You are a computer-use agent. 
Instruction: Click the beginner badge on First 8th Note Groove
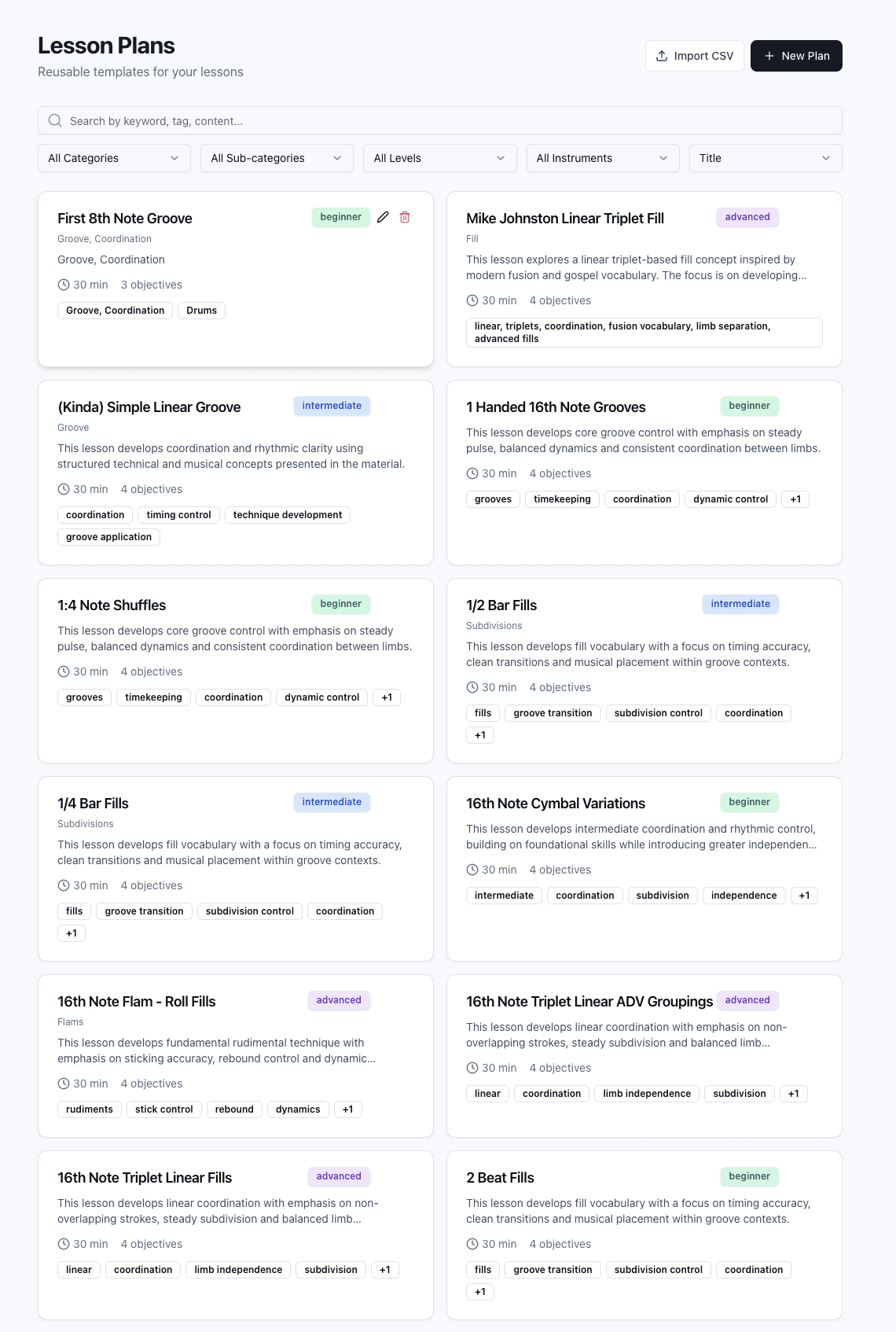point(341,217)
